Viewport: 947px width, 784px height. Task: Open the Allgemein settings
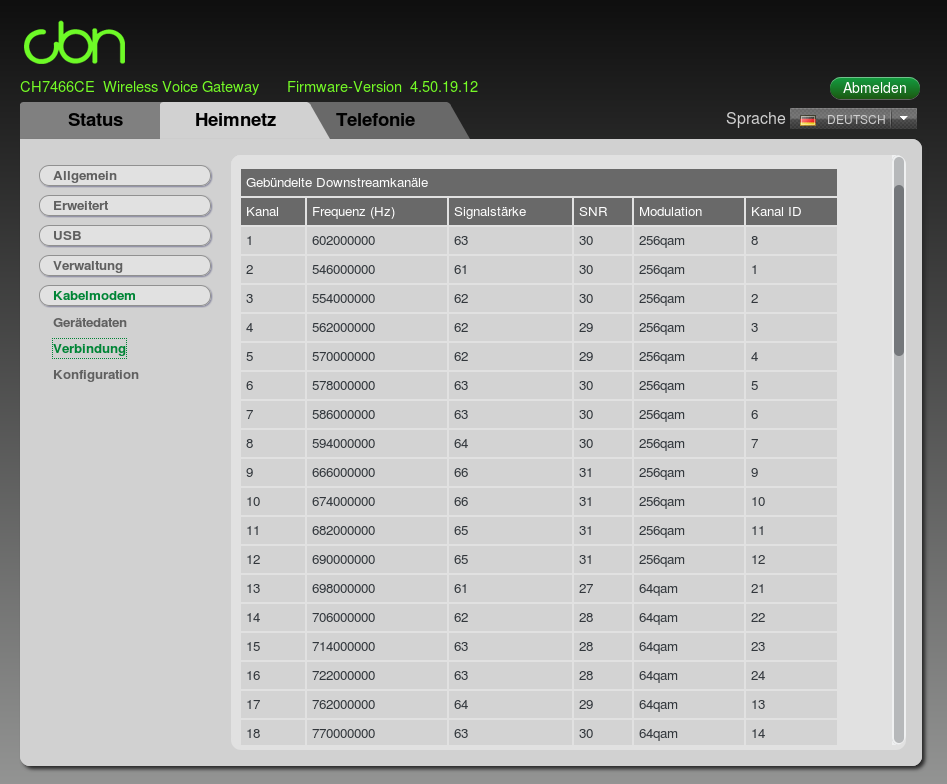(125, 175)
